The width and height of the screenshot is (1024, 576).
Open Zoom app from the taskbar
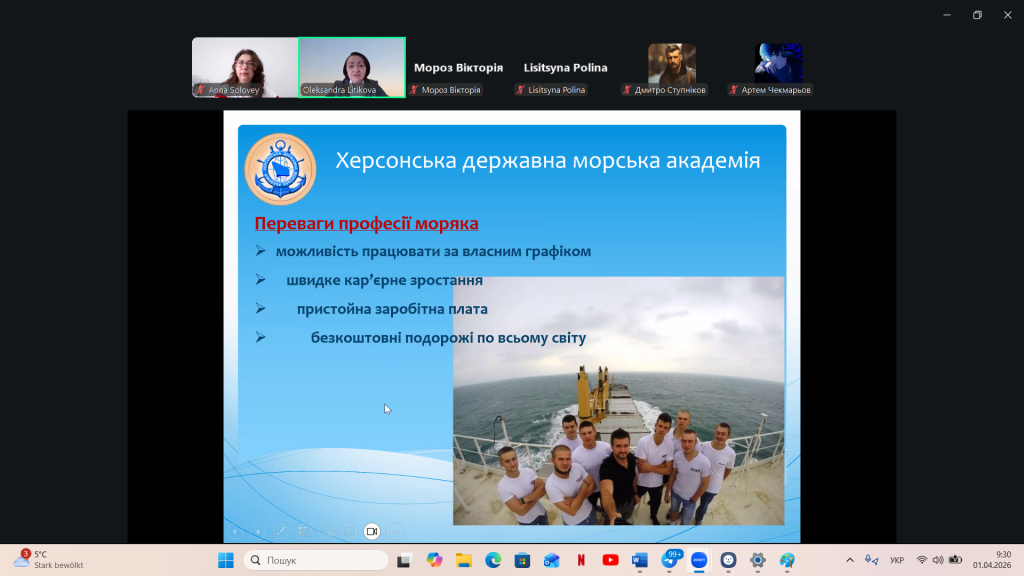coord(699,560)
